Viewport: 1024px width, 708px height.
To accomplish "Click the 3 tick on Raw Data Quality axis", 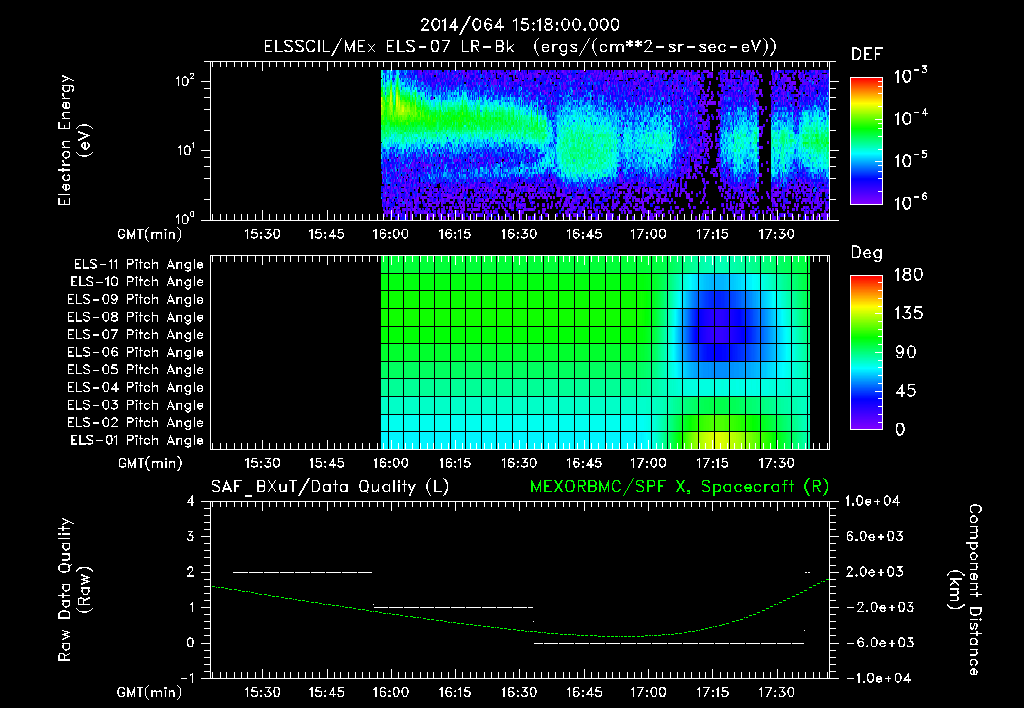I will pos(191,537).
